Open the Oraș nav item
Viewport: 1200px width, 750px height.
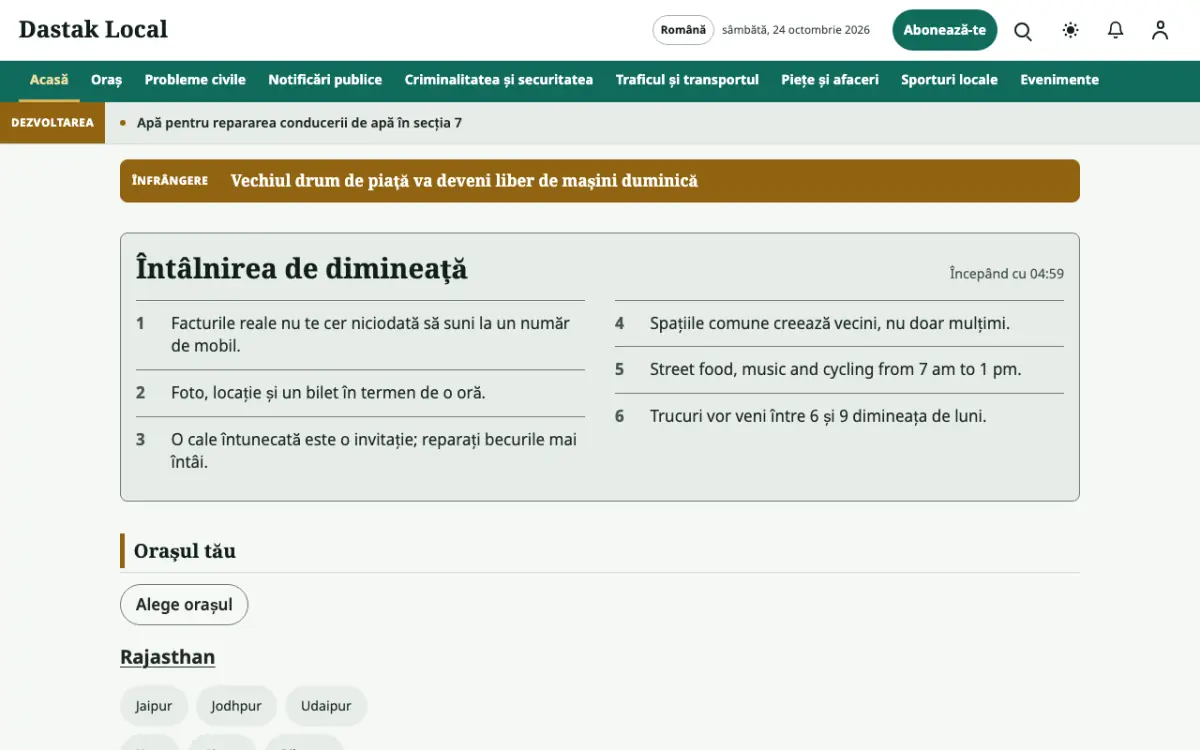coord(106,80)
